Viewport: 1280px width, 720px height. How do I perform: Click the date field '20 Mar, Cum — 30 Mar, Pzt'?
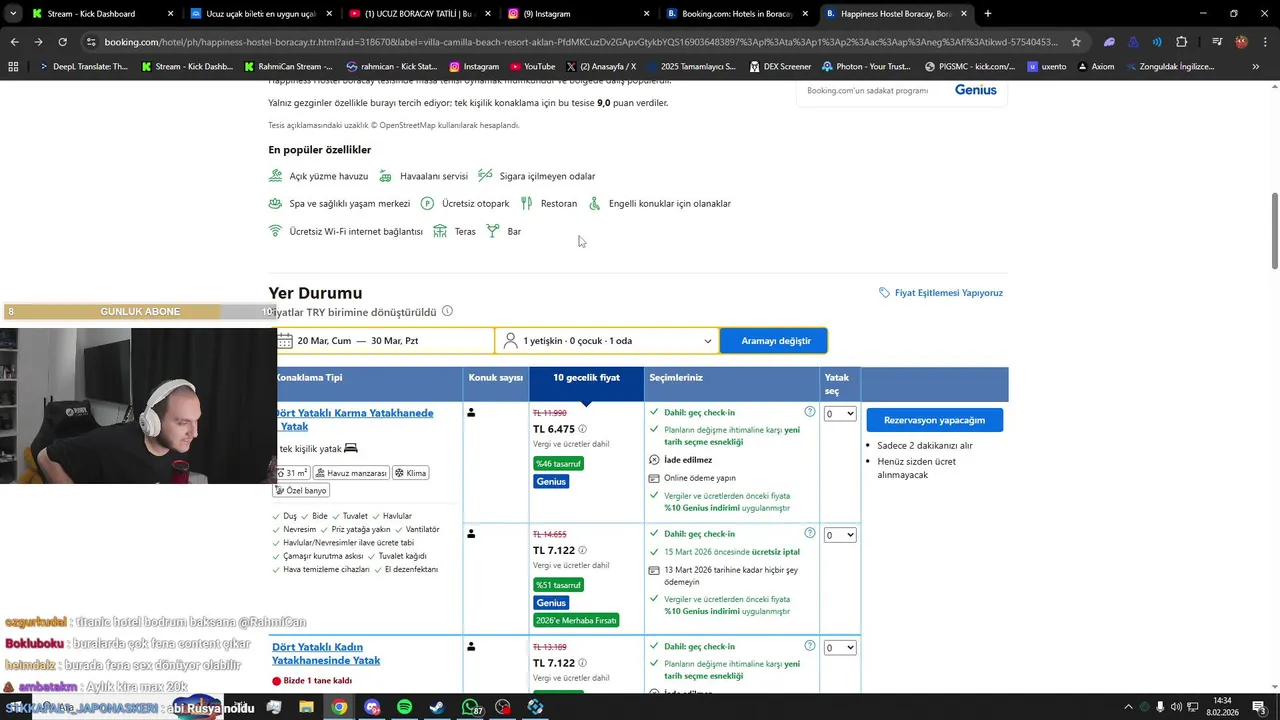tap(386, 341)
